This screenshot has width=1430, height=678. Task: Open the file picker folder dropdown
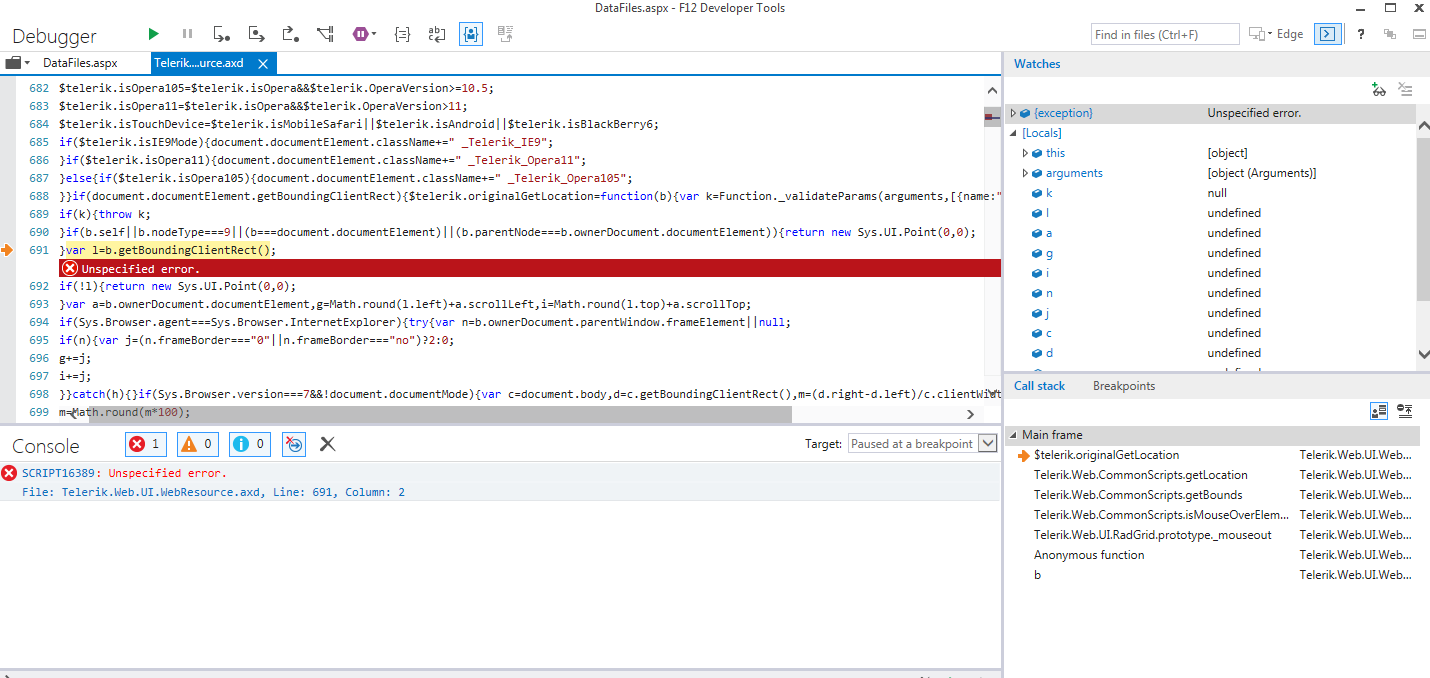[17, 63]
